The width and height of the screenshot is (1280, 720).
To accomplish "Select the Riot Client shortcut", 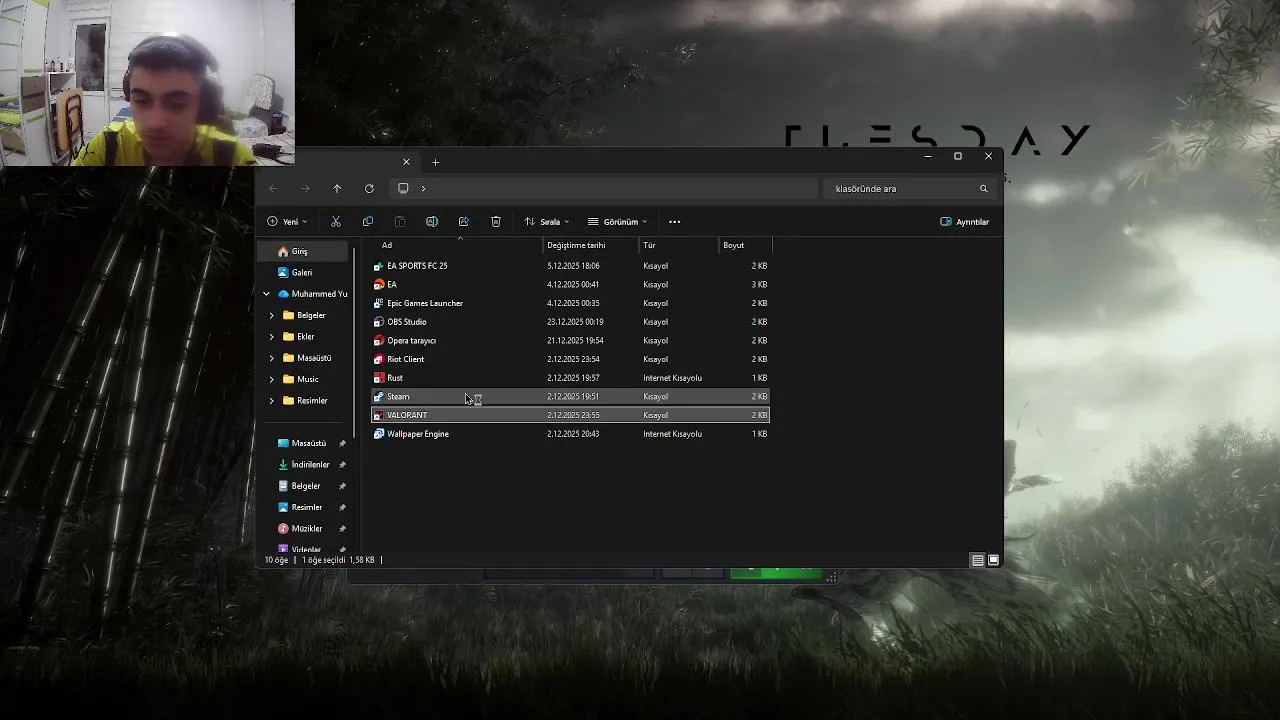I will click(x=570, y=359).
